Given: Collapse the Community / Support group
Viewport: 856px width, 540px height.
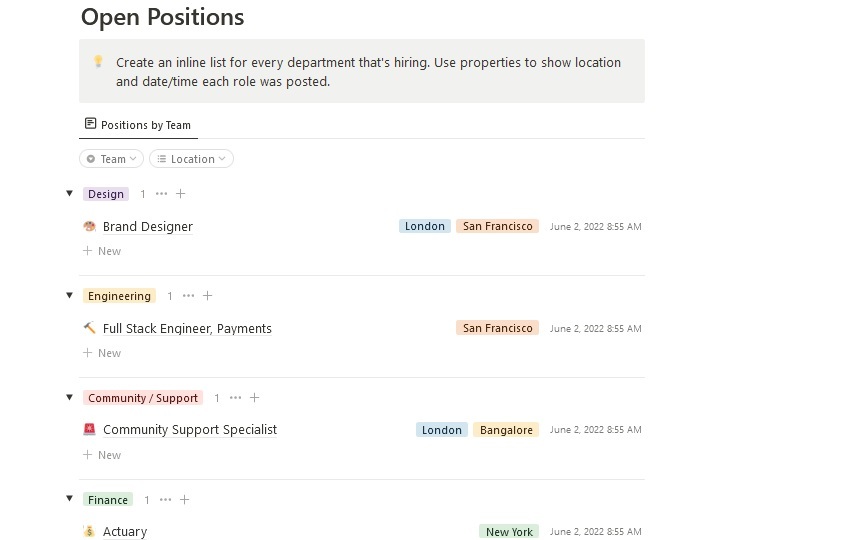Looking at the screenshot, I should (69, 398).
